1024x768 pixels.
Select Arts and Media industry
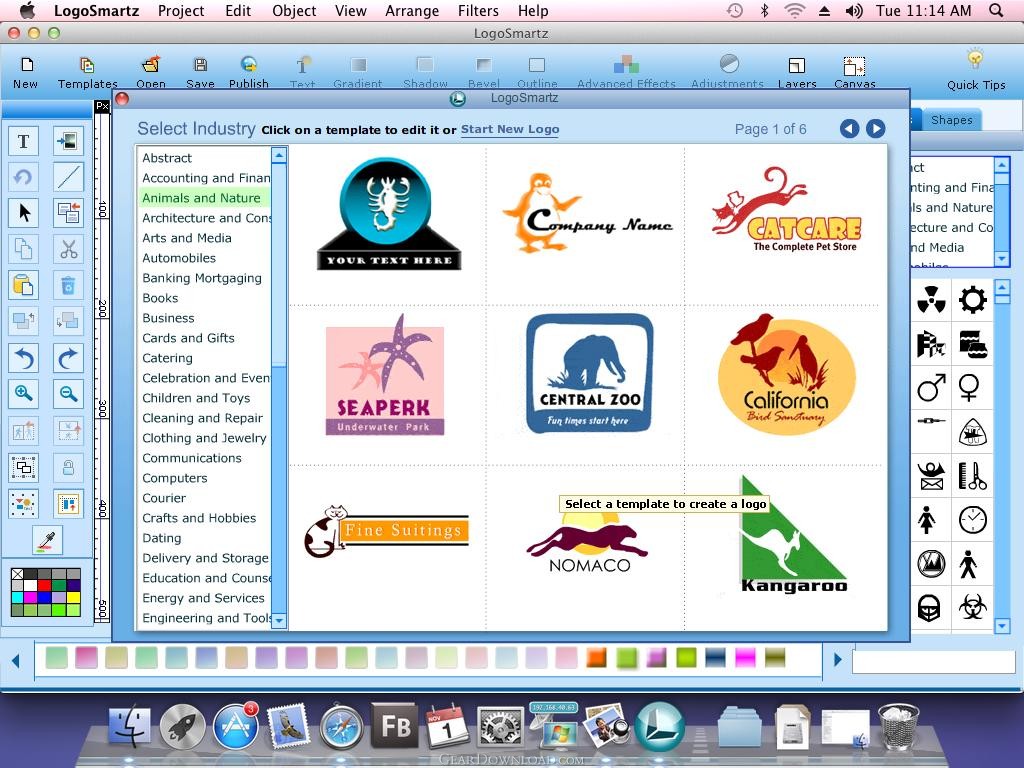[204, 238]
